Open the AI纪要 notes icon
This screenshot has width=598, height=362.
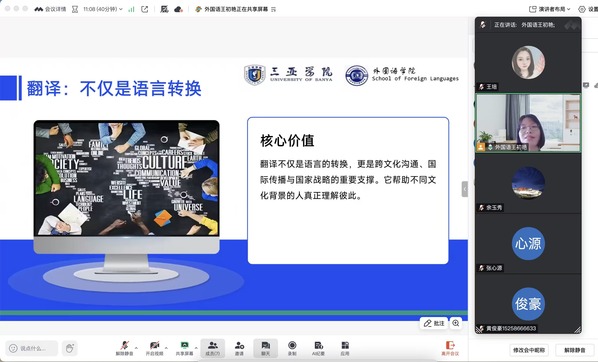click(318, 348)
